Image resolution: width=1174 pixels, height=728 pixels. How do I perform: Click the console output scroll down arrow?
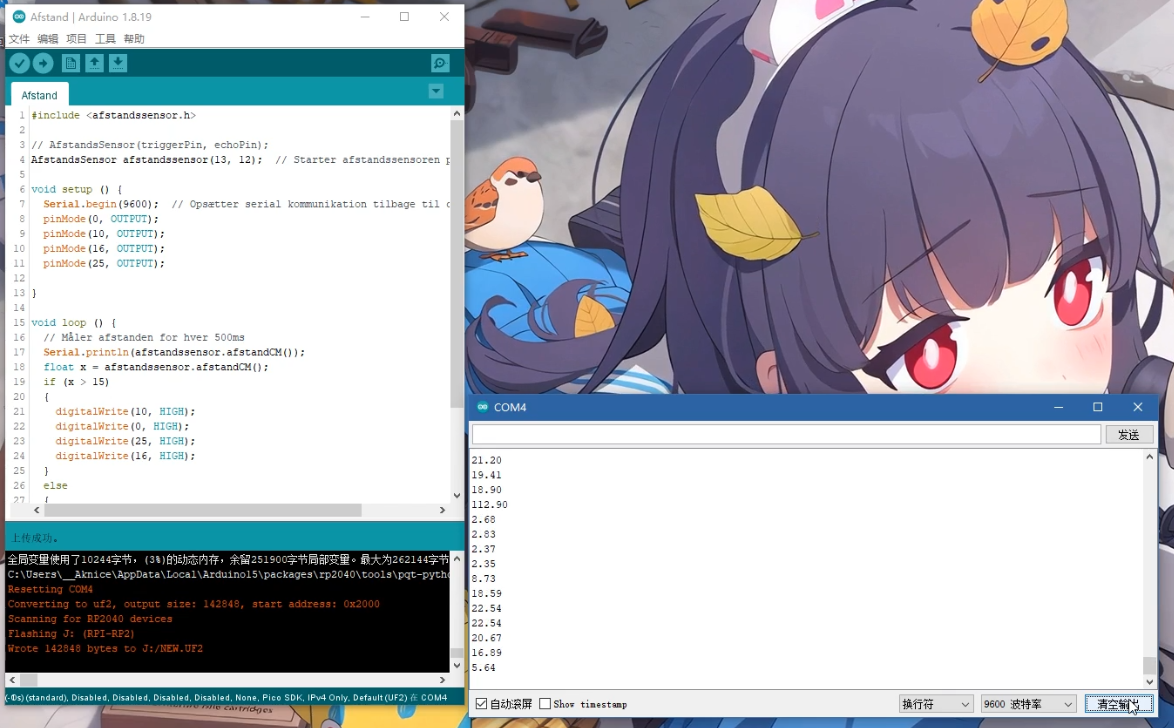[x=457, y=665]
